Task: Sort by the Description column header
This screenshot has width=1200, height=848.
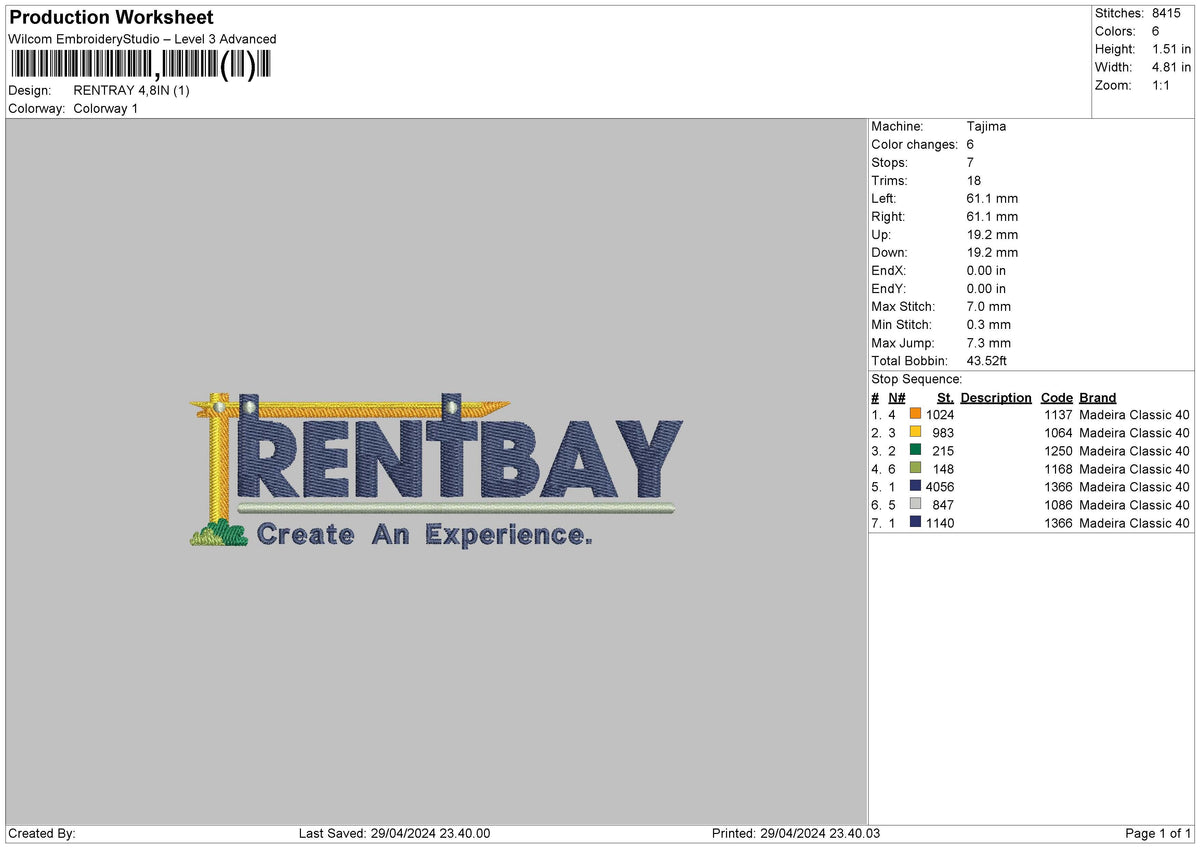Action: (996, 397)
